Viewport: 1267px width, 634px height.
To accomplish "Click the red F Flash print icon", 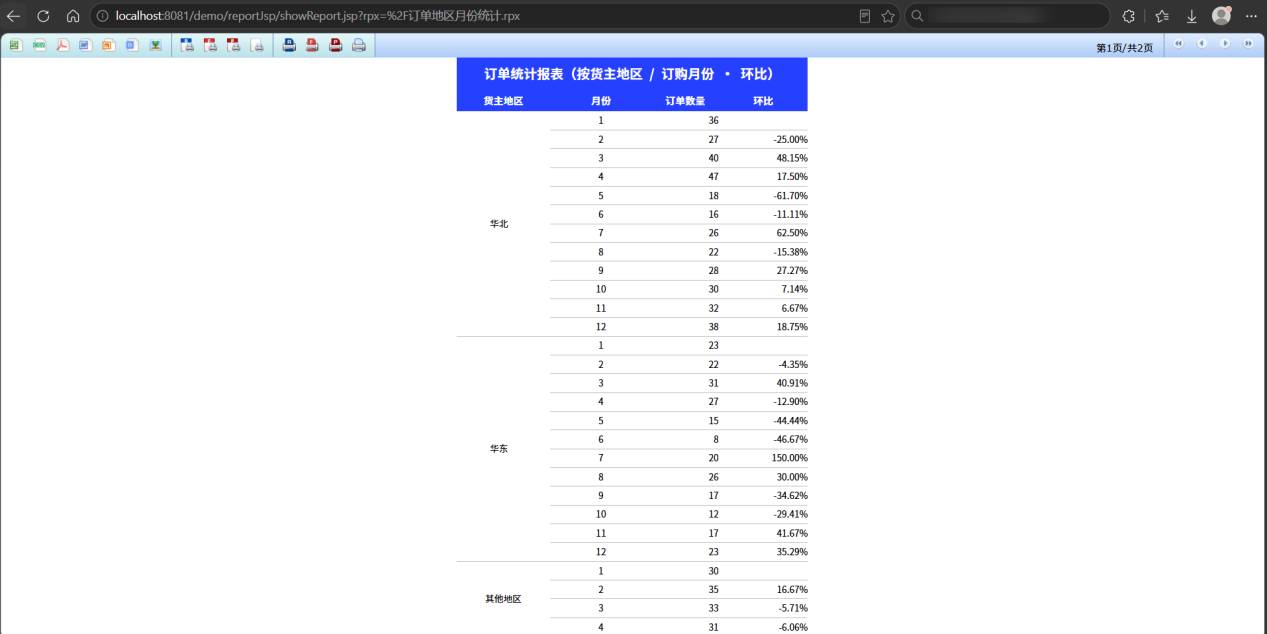I will click(312, 45).
